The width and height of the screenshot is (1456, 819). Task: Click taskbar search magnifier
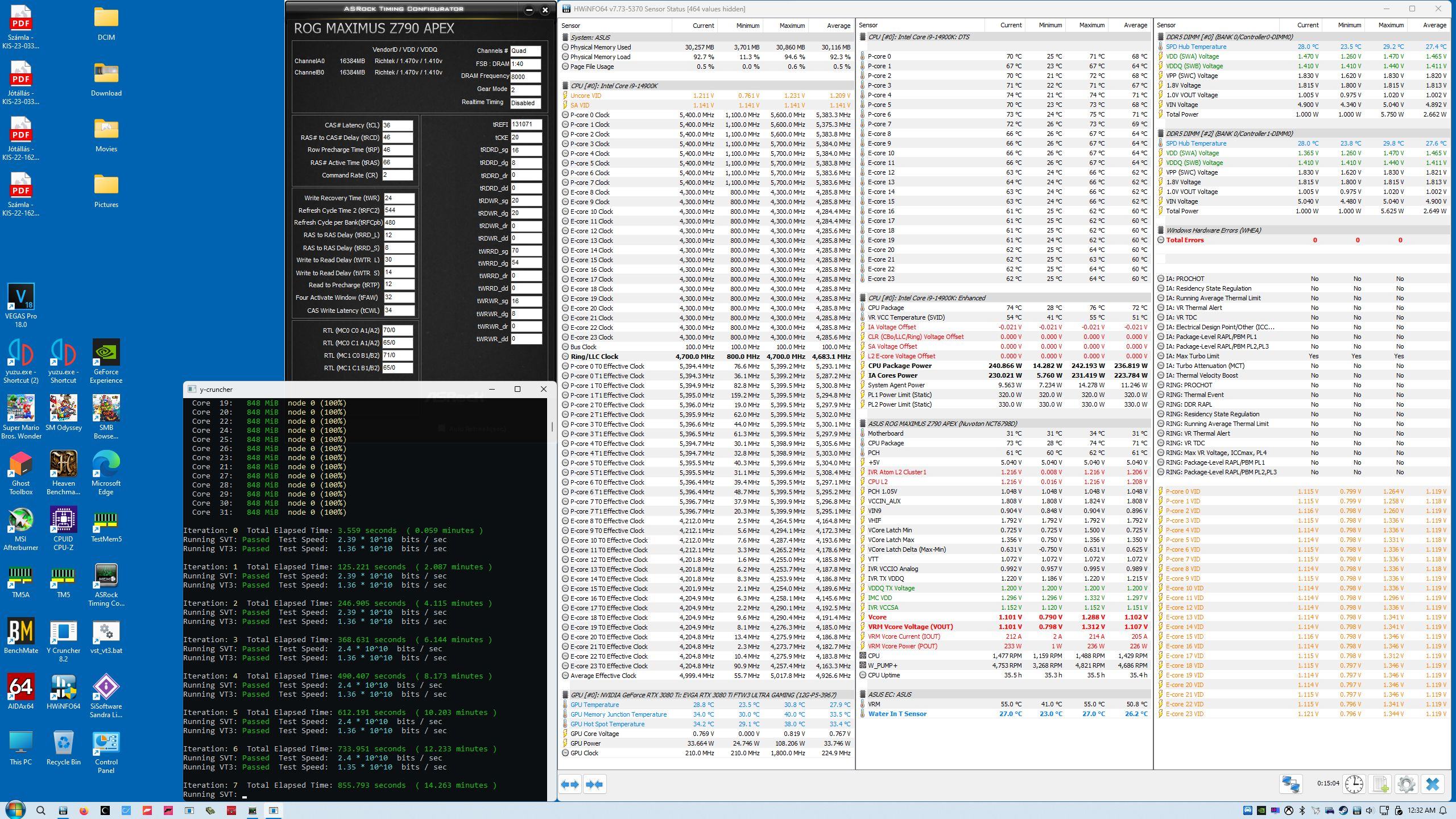[x=40, y=810]
